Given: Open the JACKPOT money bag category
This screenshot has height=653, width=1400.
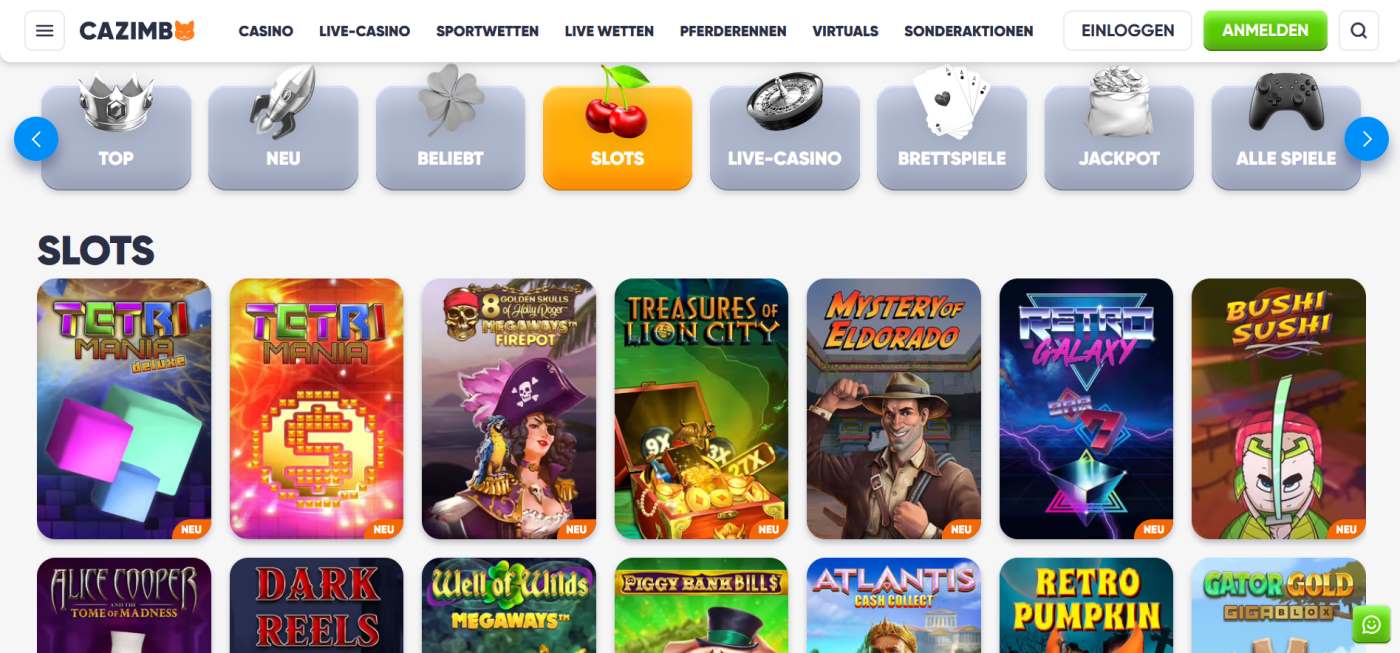Looking at the screenshot, I should pyautogui.click(x=1119, y=137).
